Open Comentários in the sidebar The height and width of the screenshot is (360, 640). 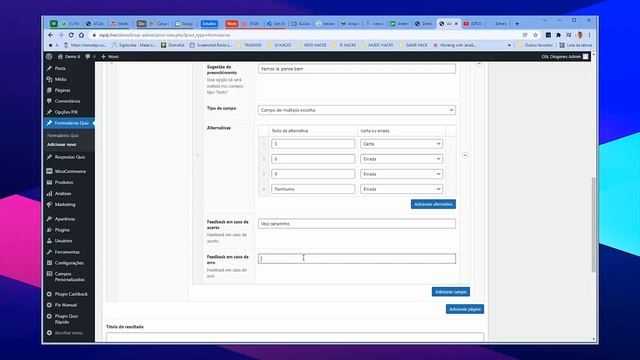click(67, 101)
